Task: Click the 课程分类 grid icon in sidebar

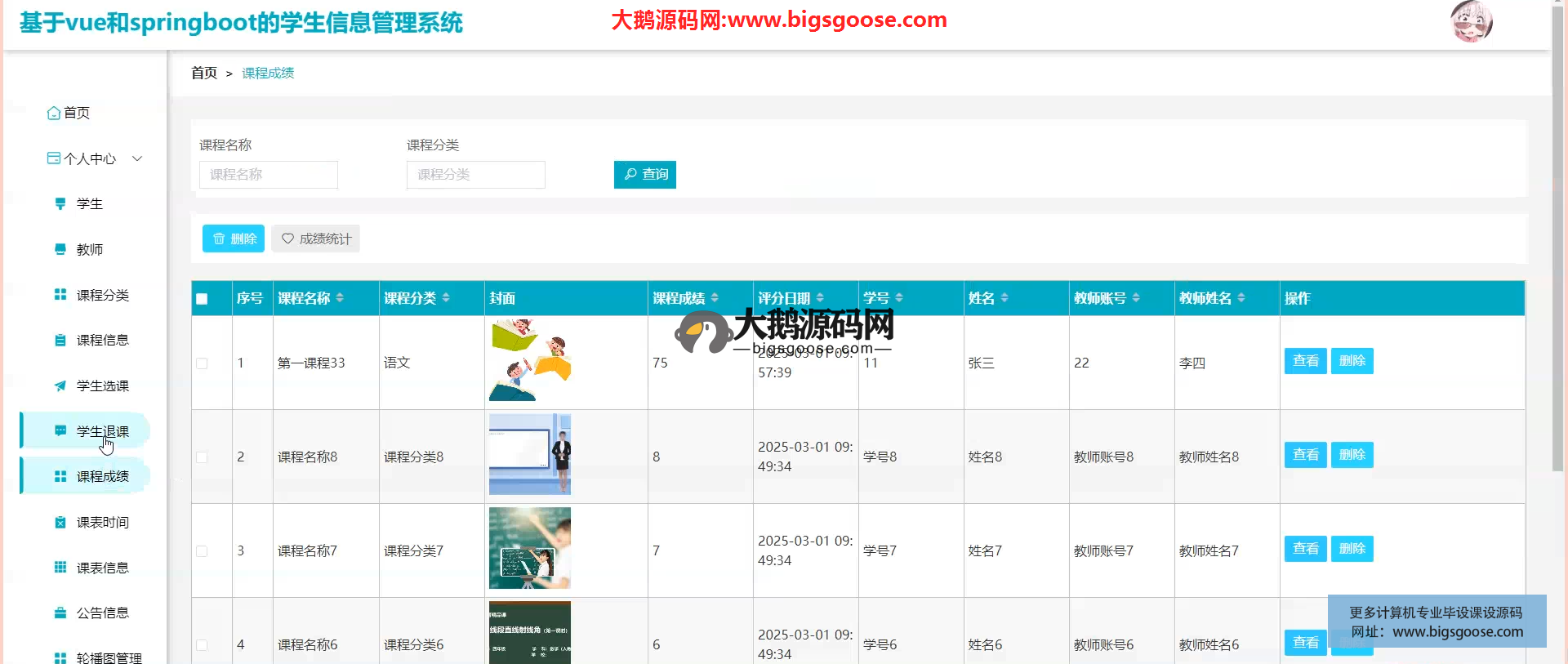Action: point(60,295)
